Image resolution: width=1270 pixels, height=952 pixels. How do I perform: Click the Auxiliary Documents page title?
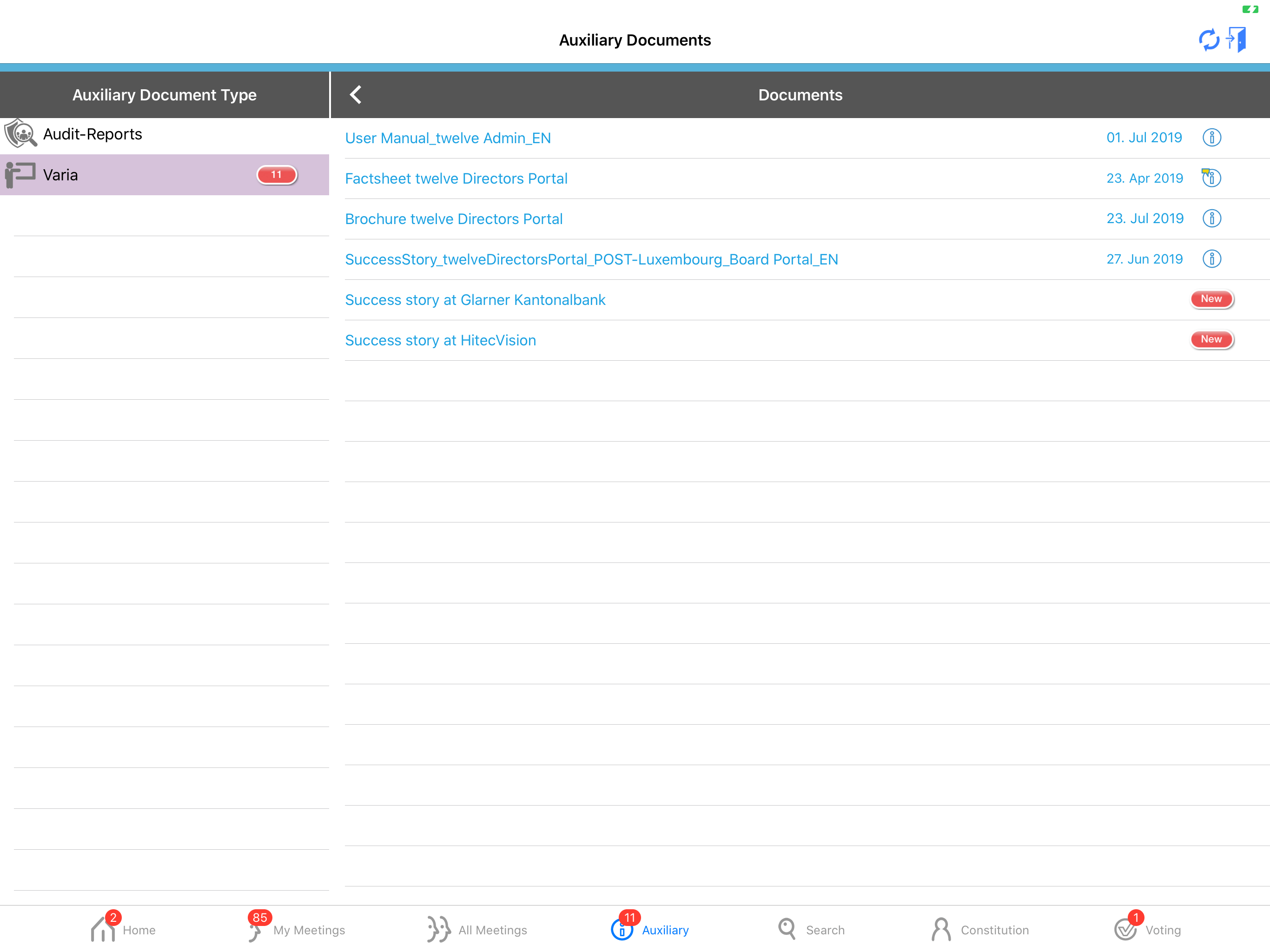point(635,40)
